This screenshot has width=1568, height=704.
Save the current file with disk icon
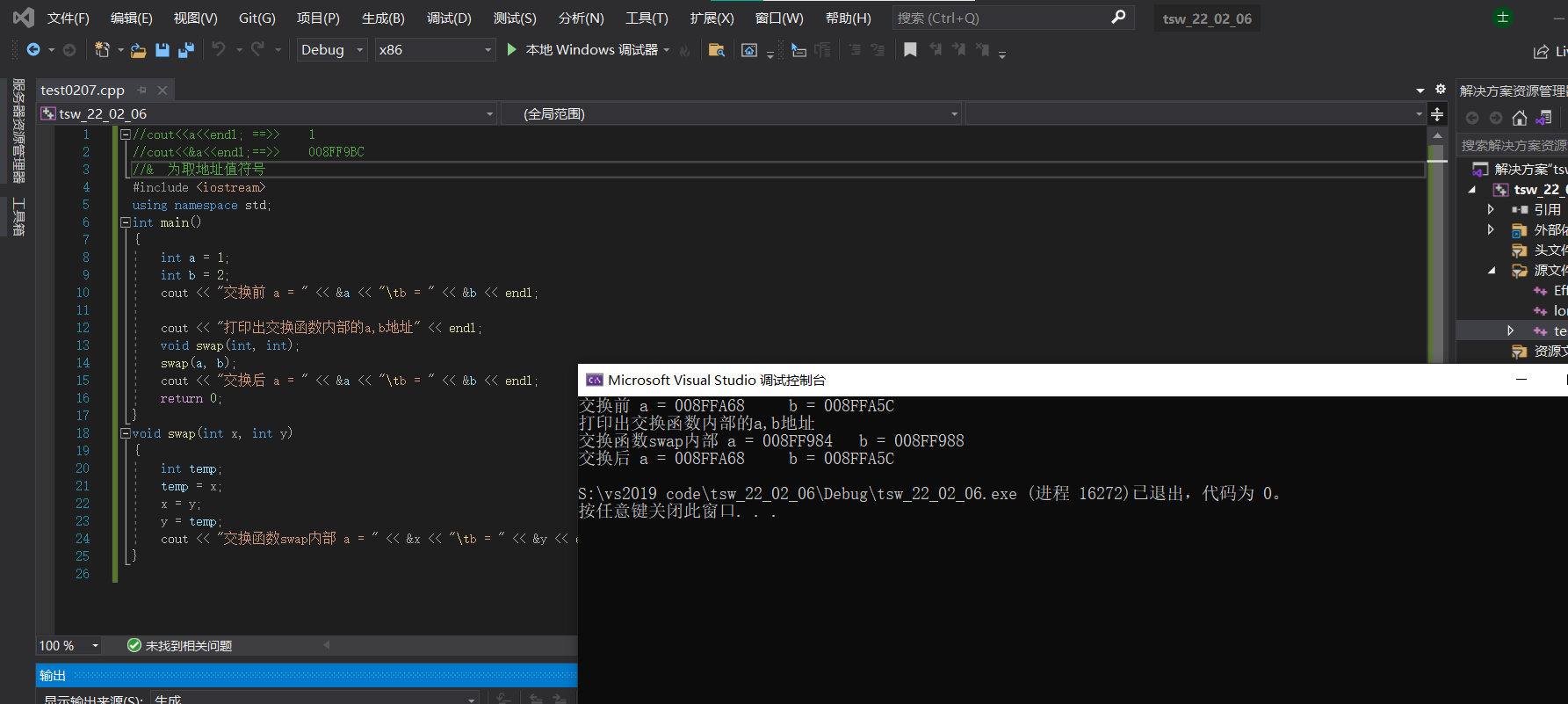pos(163,50)
